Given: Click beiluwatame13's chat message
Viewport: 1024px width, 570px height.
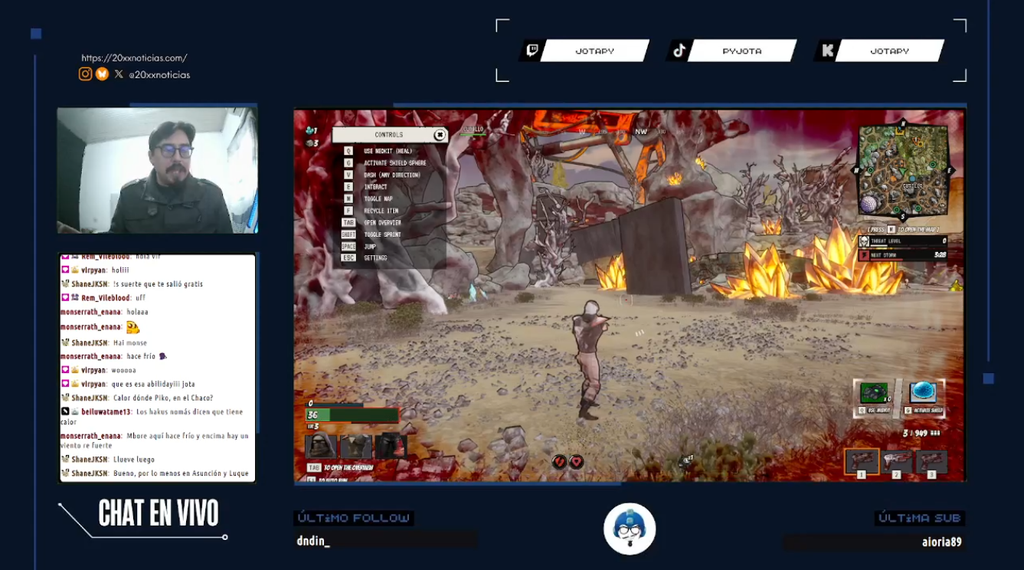Looking at the screenshot, I should 154,417.
